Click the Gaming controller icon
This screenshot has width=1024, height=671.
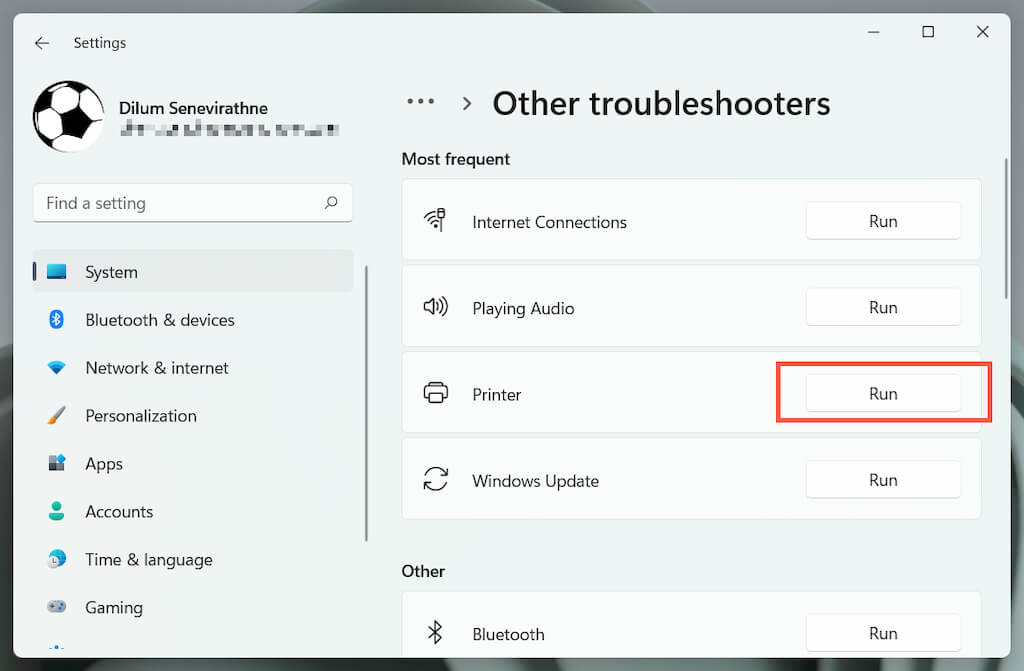click(57, 607)
